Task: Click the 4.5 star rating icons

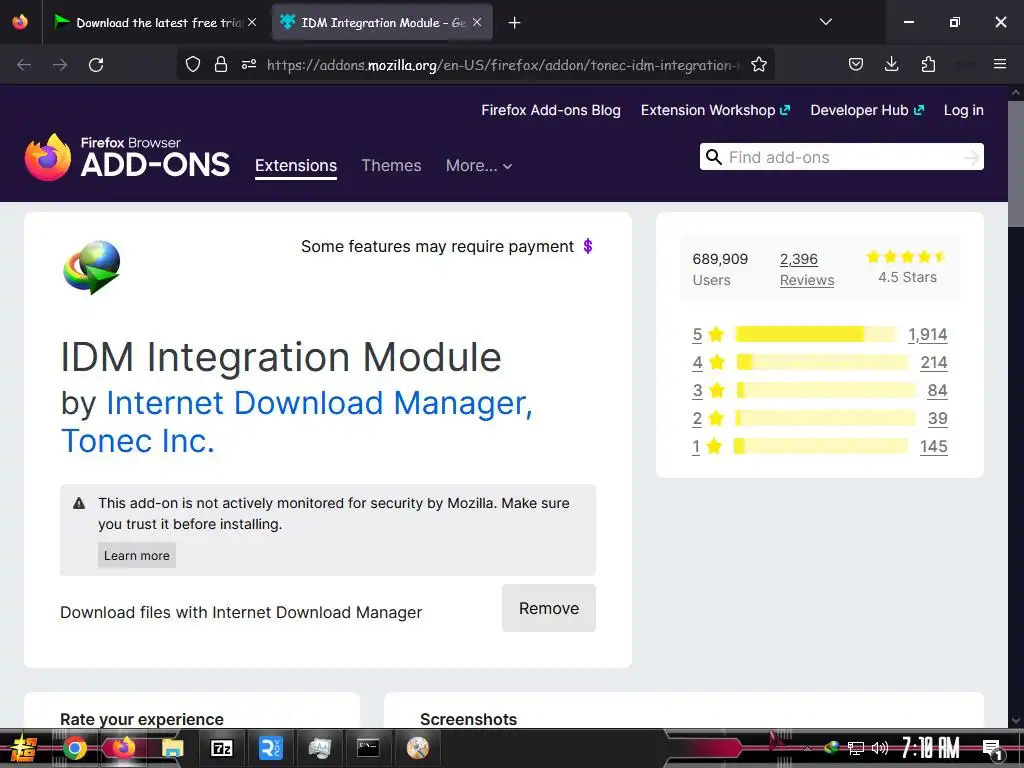Action: (906, 257)
